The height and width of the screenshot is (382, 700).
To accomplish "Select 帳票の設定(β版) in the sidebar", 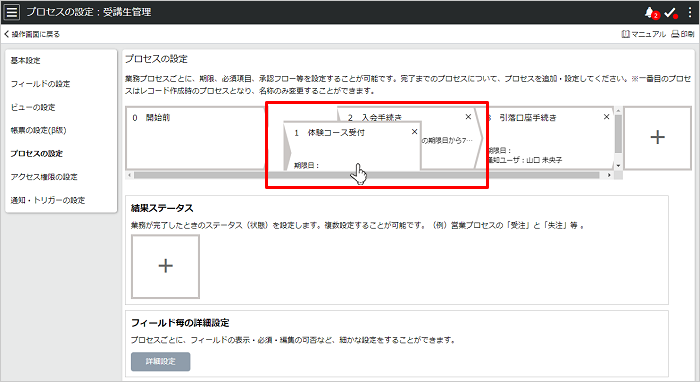I will coord(38,130).
